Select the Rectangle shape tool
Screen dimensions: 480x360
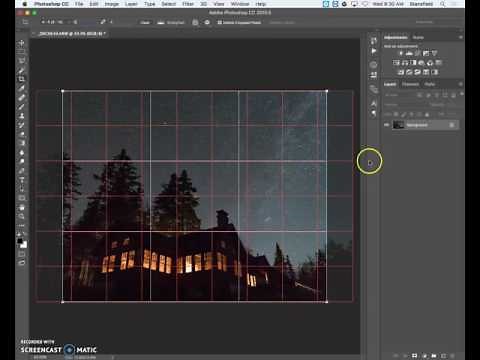(22, 198)
